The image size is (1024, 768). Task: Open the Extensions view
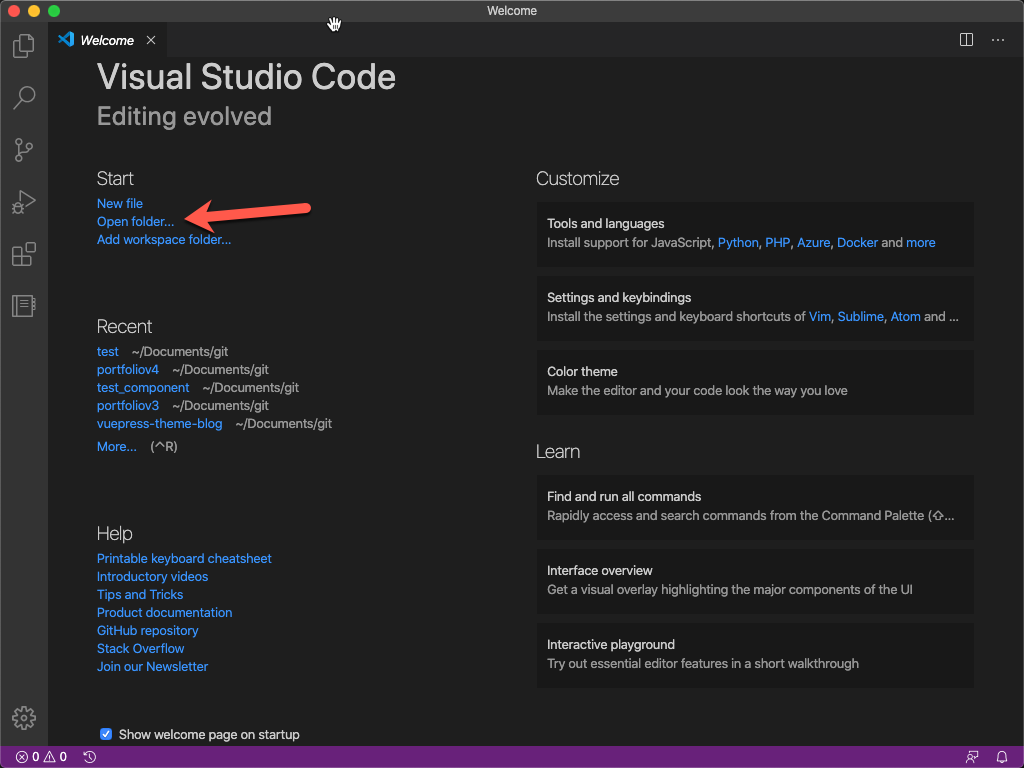click(x=24, y=254)
